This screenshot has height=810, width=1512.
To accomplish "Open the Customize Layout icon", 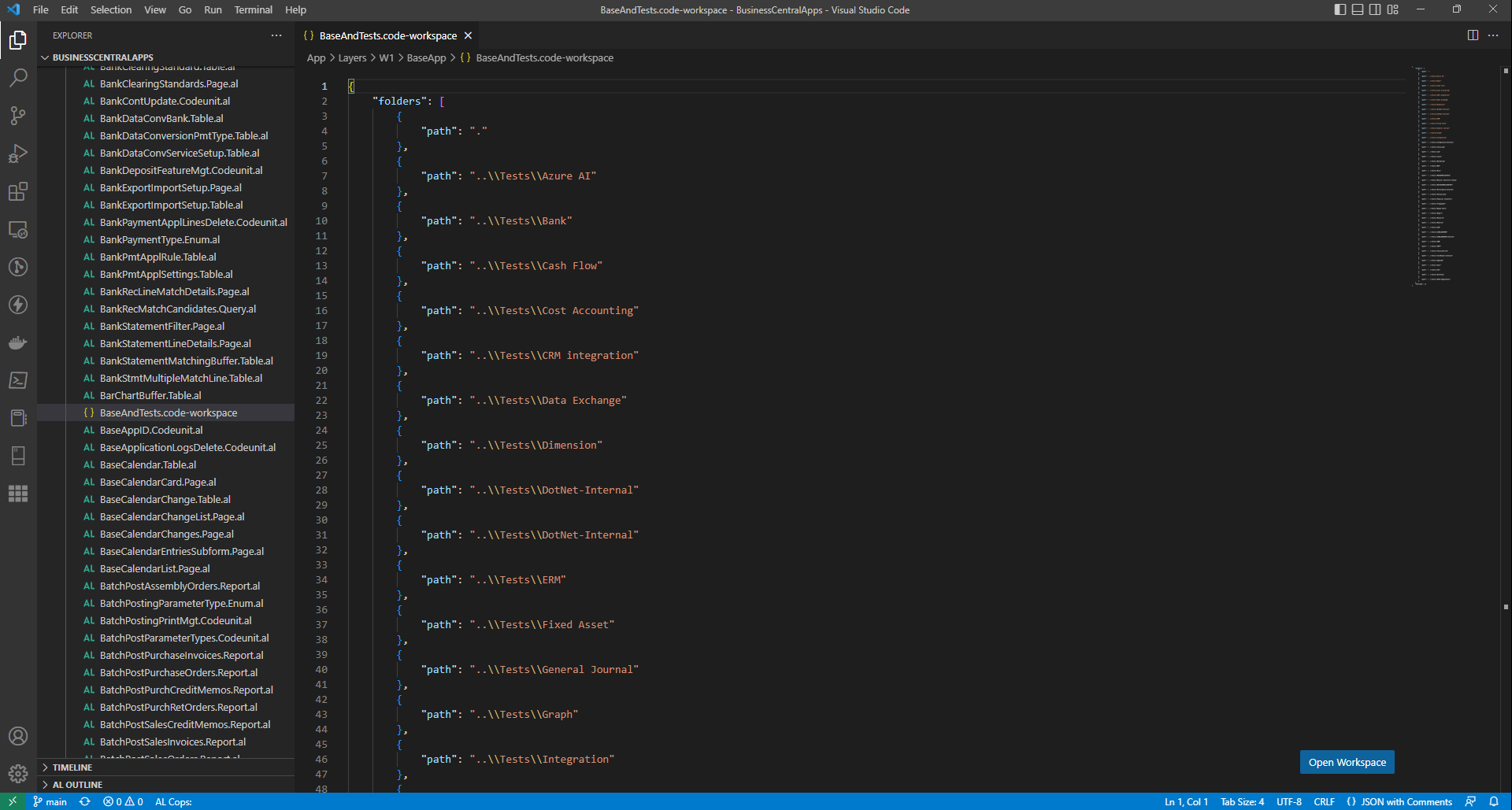I will click(x=1393, y=9).
